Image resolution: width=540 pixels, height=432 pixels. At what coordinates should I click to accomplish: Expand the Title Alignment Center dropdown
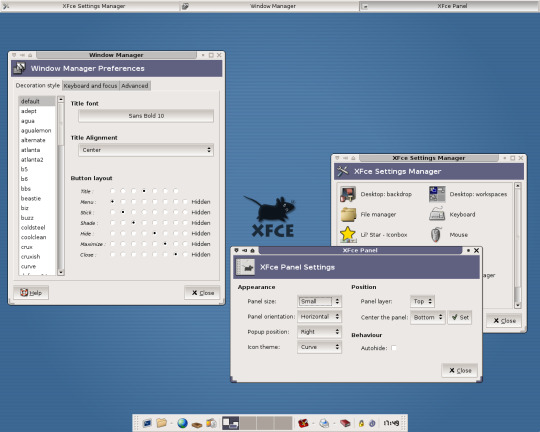point(146,150)
